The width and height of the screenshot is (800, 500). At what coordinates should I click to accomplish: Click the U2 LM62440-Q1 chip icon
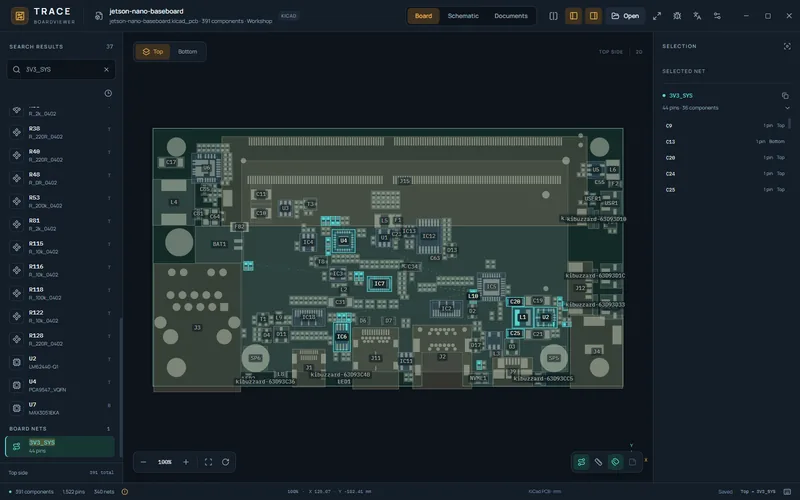17,362
